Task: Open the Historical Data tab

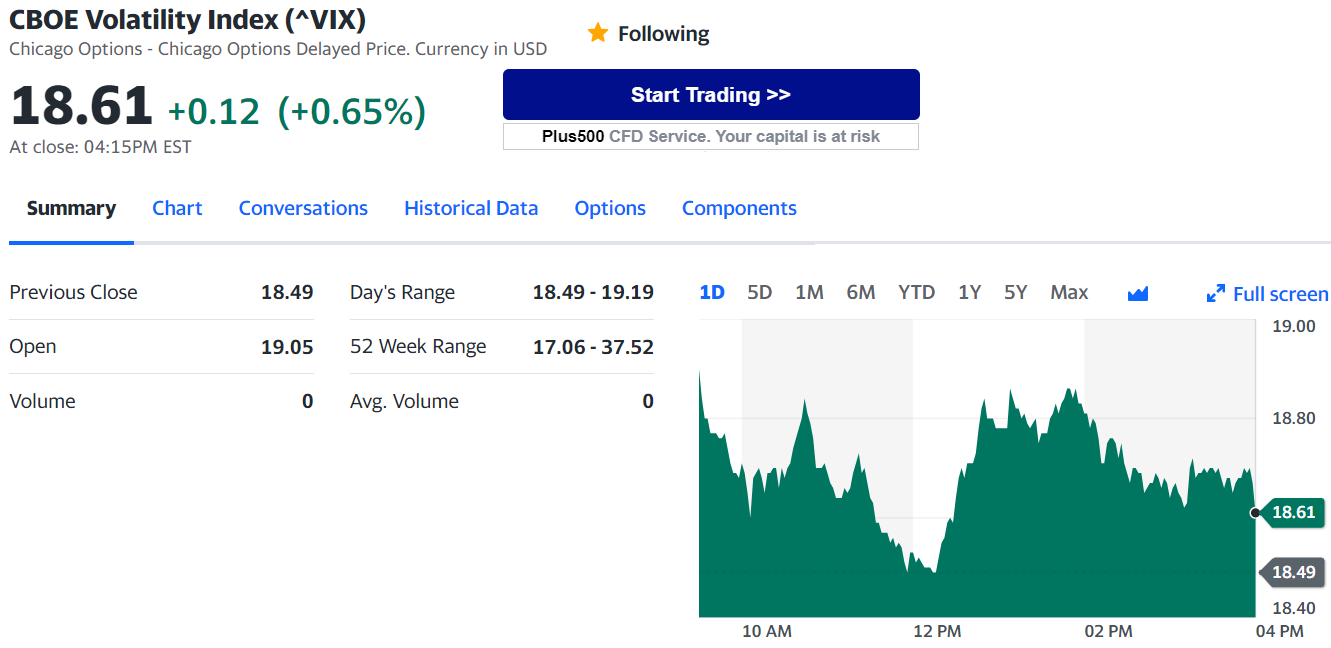Action: pos(471,208)
